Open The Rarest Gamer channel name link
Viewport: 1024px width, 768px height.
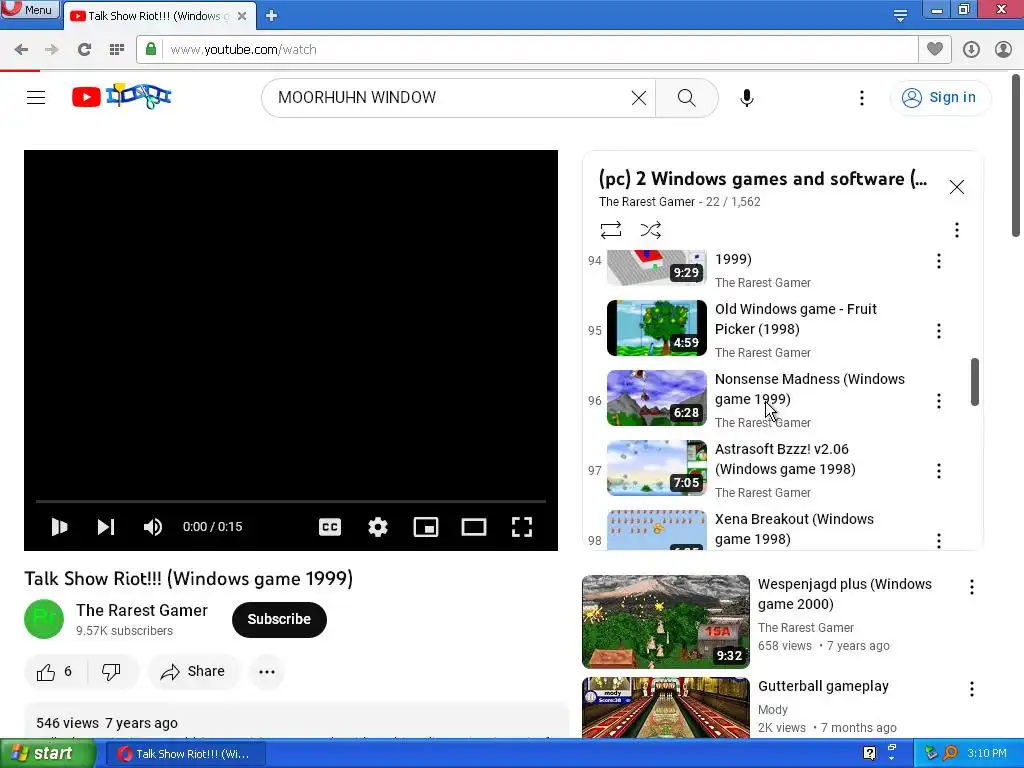(142, 610)
